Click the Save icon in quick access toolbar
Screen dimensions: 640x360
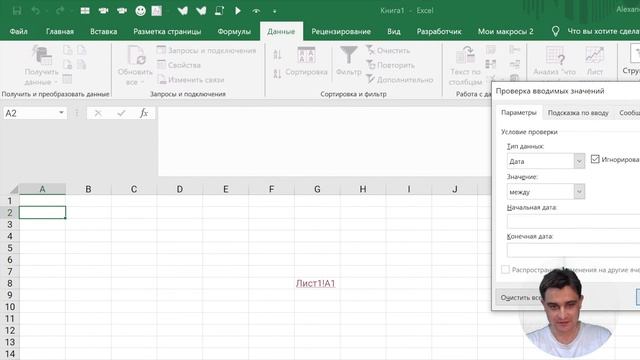coord(17,11)
